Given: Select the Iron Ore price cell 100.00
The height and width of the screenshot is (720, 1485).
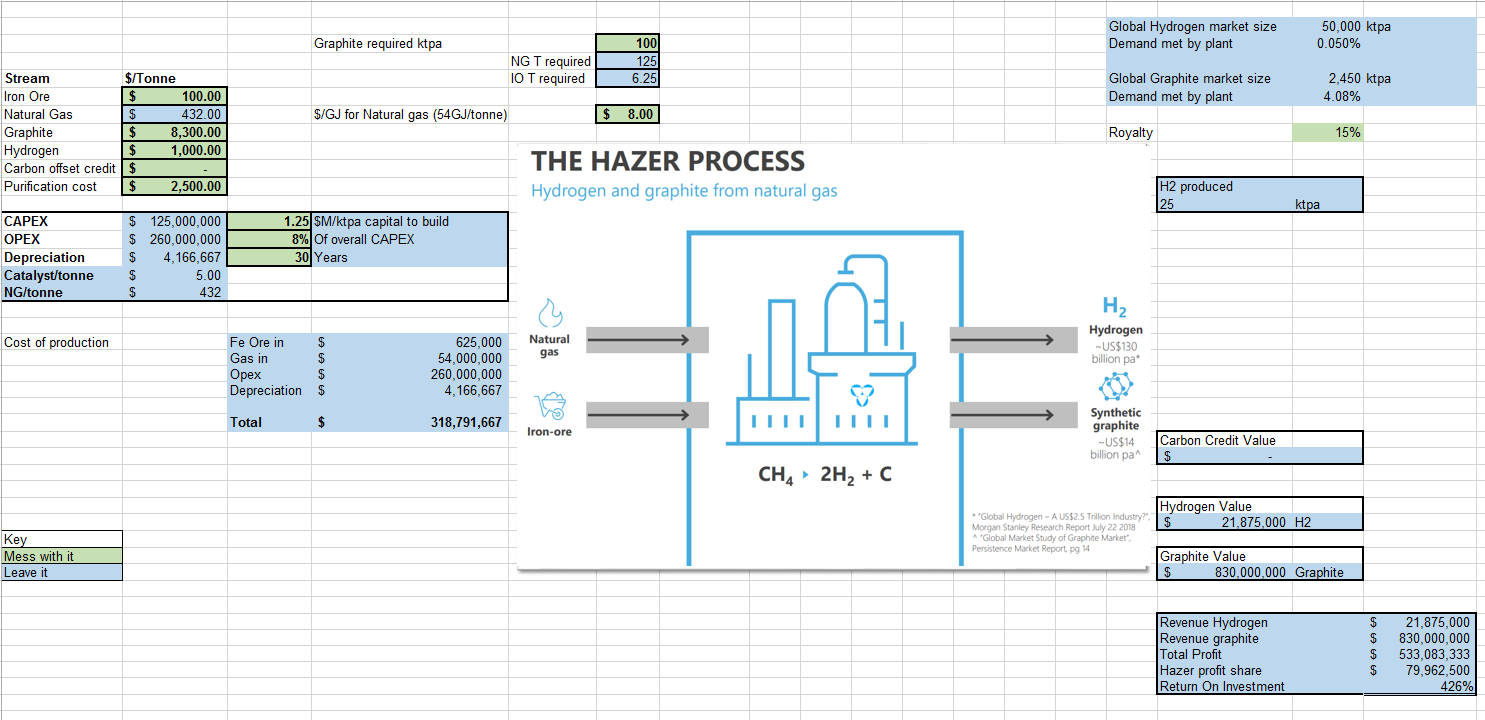Looking at the screenshot, I should [175, 96].
